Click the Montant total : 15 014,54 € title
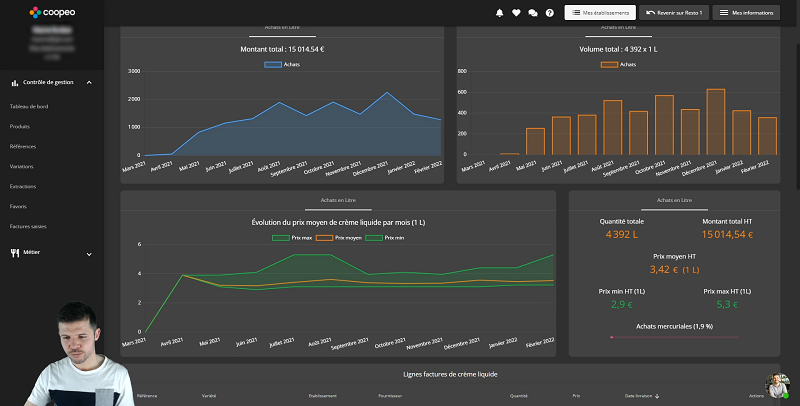This screenshot has height=406, width=800. point(282,49)
